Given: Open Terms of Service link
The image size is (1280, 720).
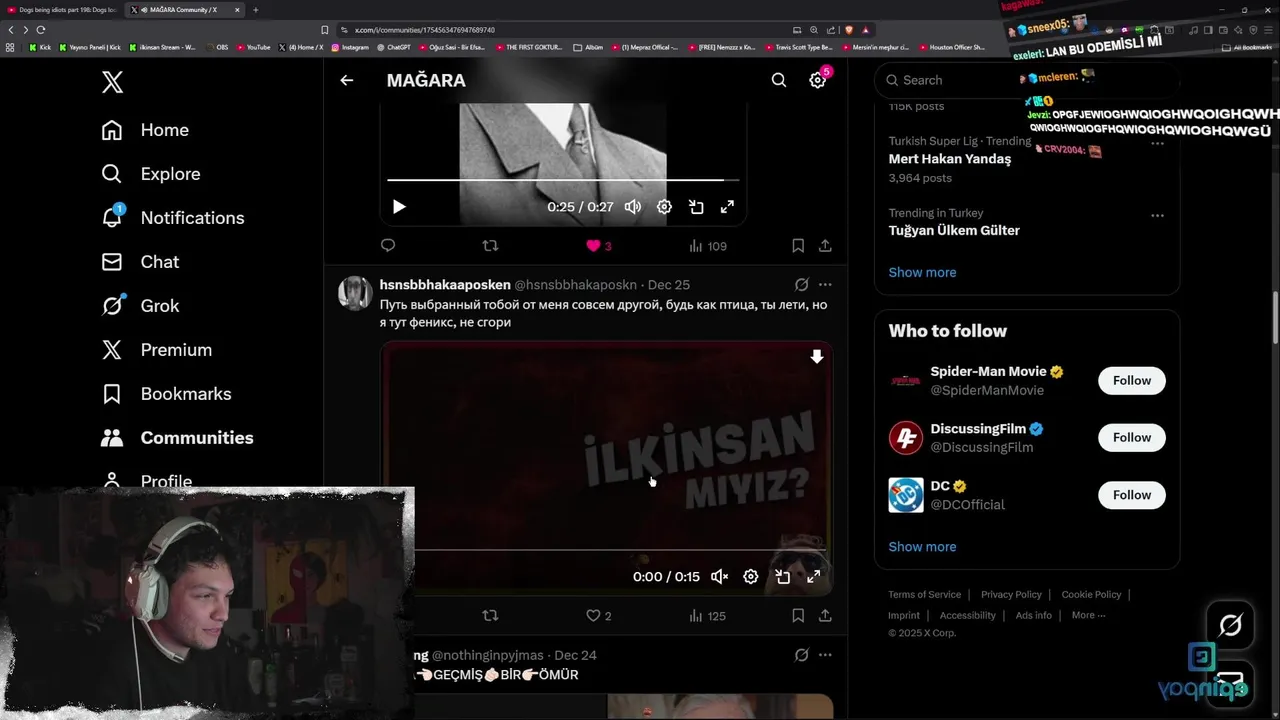Looking at the screenshot, I should click(x=924, y=594).
